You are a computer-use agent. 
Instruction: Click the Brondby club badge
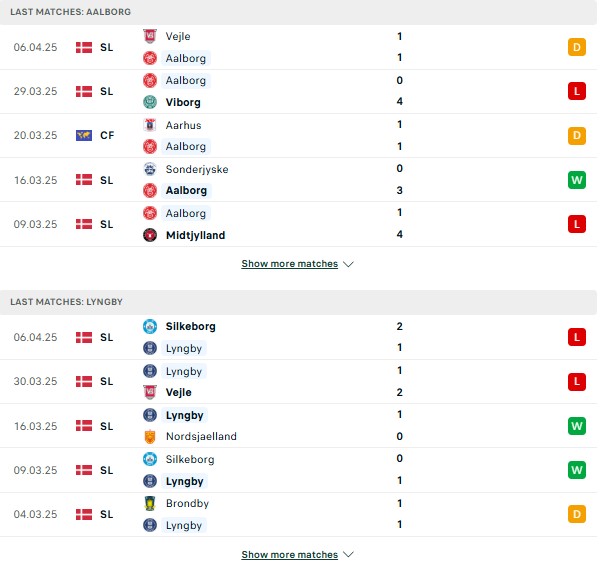tap(150, 503)
